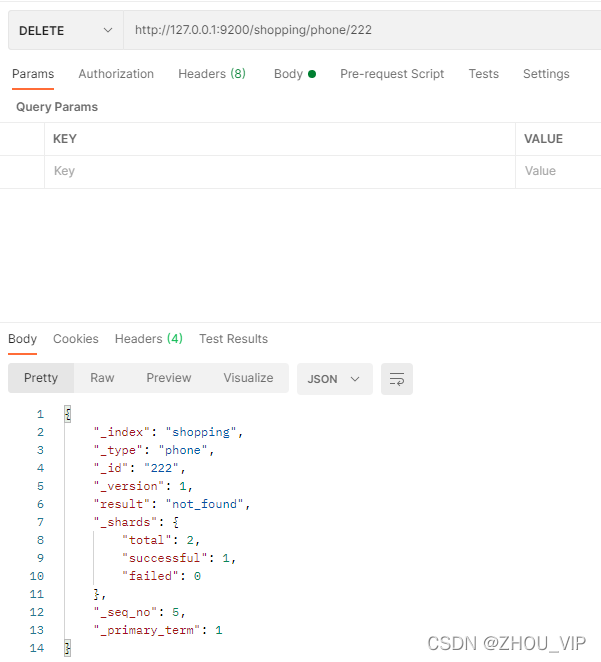Viewport: 601px width, 662px height.
Task: Click the query param Key field
Action: tap(280, 171)
